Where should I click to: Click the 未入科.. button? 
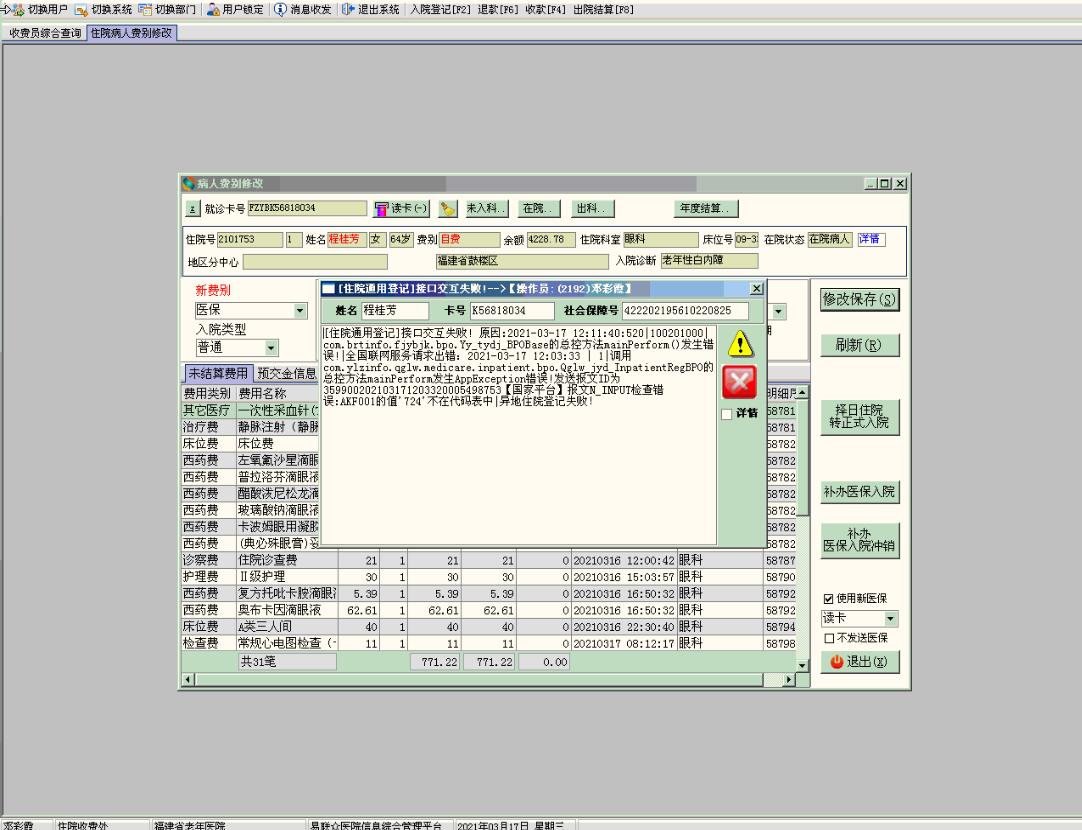click(486, 208)
